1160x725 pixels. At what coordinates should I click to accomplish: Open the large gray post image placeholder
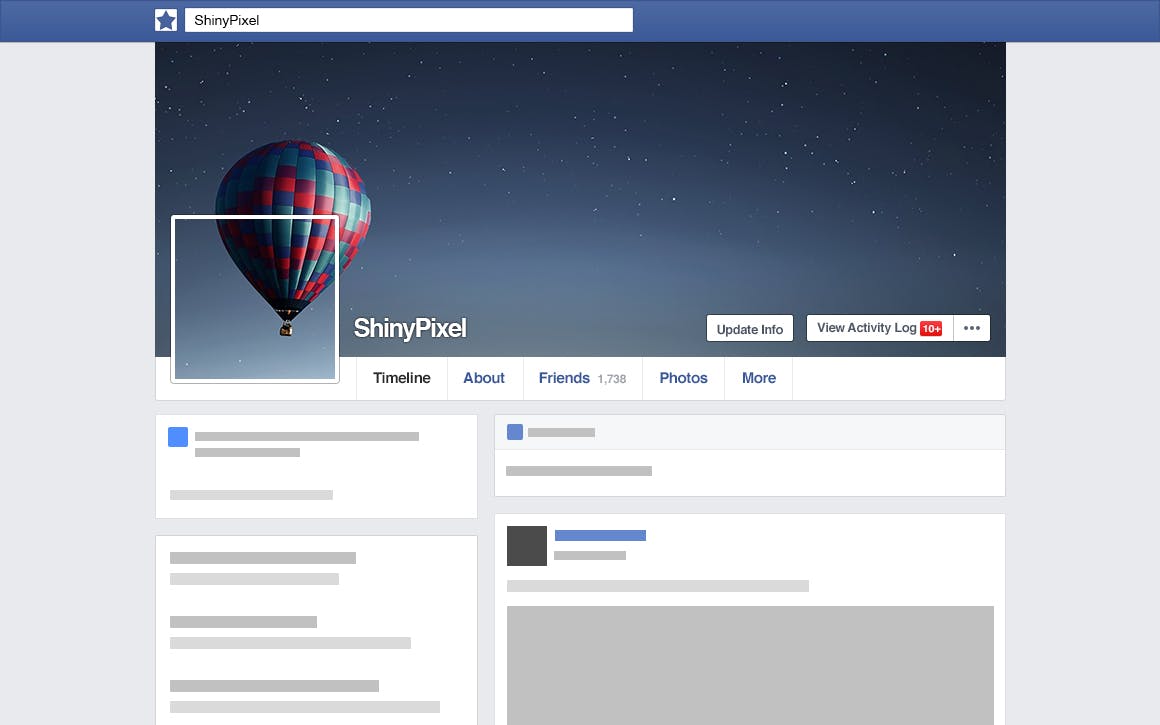[x=750, y=665]
